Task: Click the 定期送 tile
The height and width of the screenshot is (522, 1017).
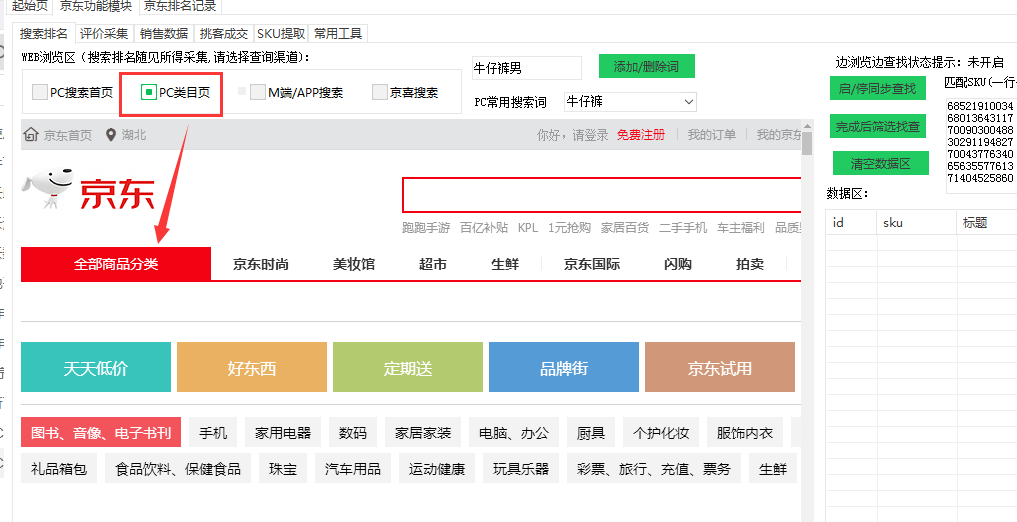Action: 408,367
